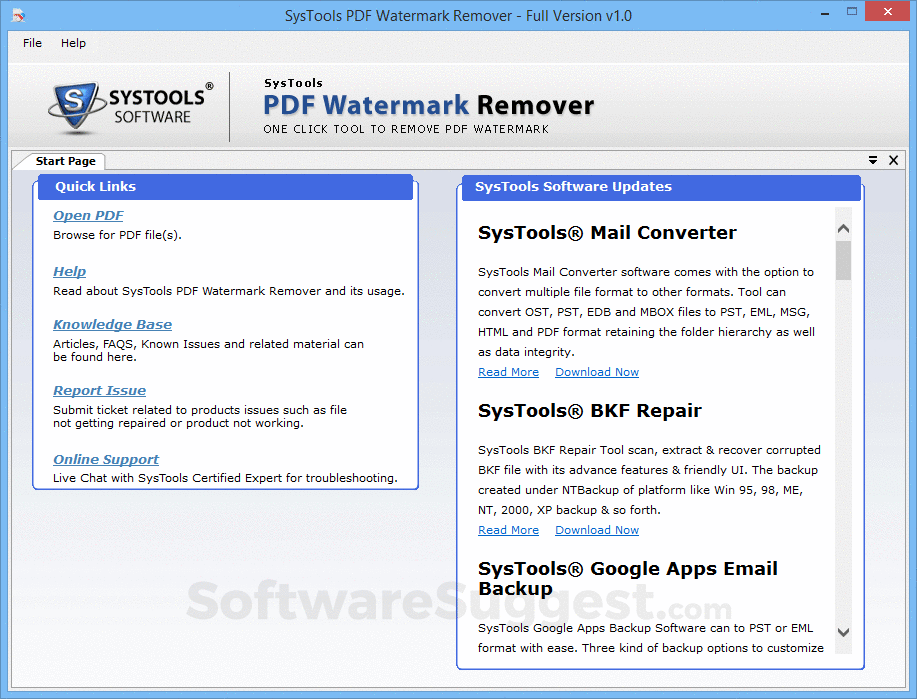Image resolution: width=917 pixels, height=699 pixels.
Task: Click the SysTools® BKF Repair heading
Action: point(590,411)
